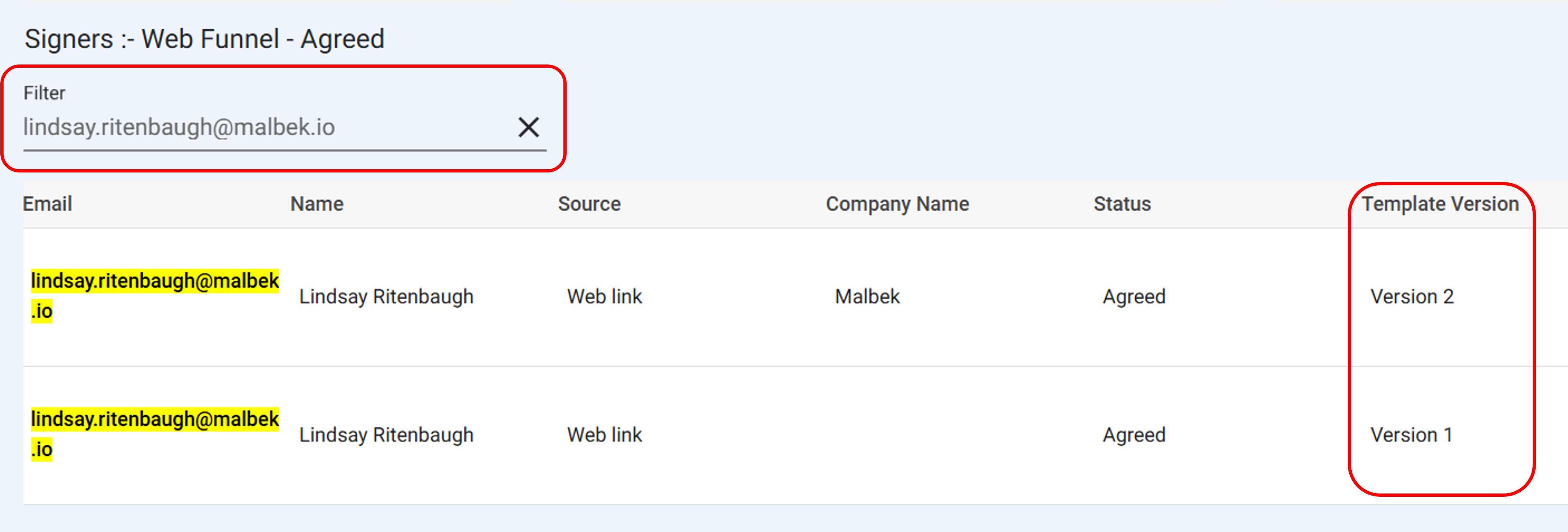Click Lindsay Ritenbaugh name in the first row

pos(386,296)
